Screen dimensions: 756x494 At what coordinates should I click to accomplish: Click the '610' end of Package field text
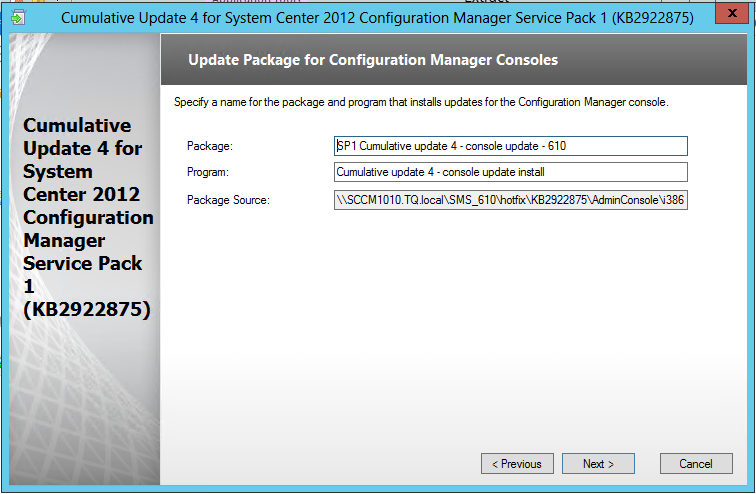tap(557, 146)
